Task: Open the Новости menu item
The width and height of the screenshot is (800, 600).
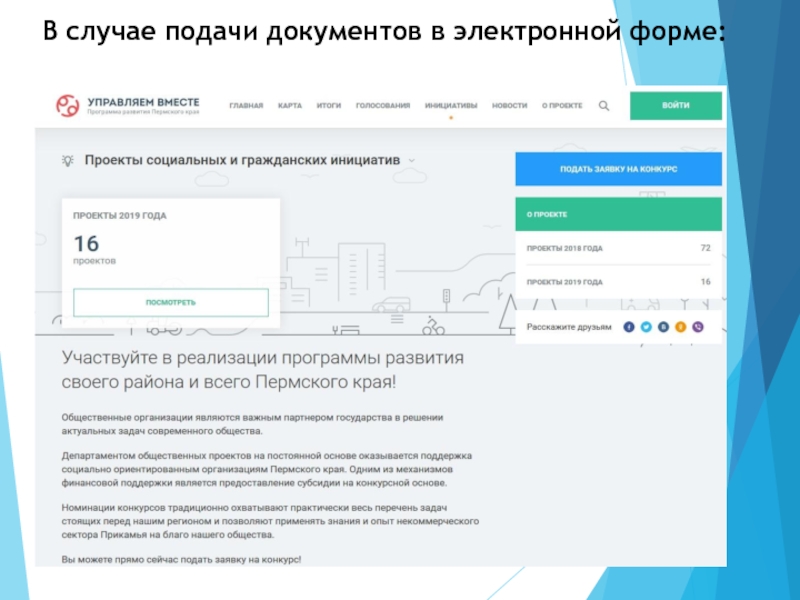Action: (x=509, y=105)
